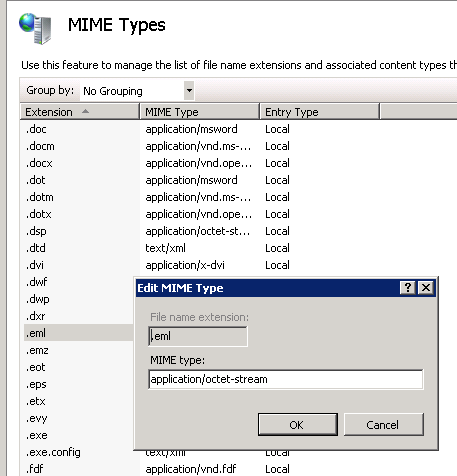Select No Grouping combo box
This screenshot has height=476, width=457.
pos(137,91)
